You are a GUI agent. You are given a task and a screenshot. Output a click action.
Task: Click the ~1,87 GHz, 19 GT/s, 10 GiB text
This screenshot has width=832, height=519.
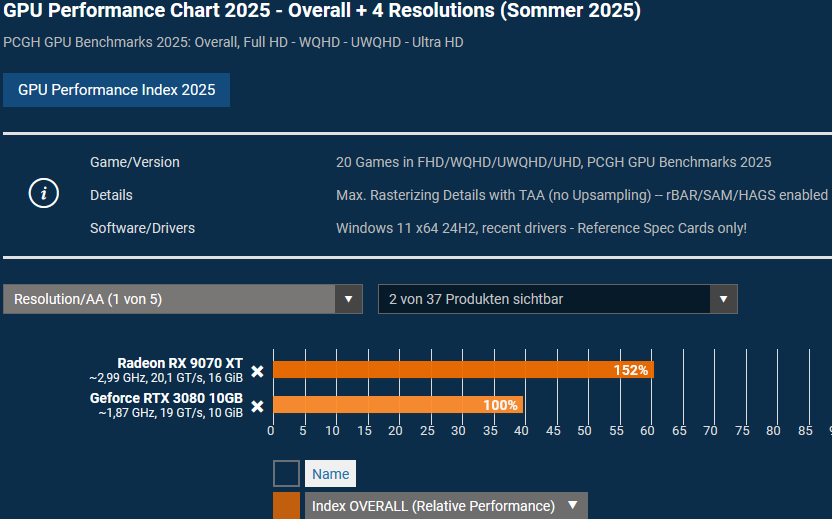point(170,413)
